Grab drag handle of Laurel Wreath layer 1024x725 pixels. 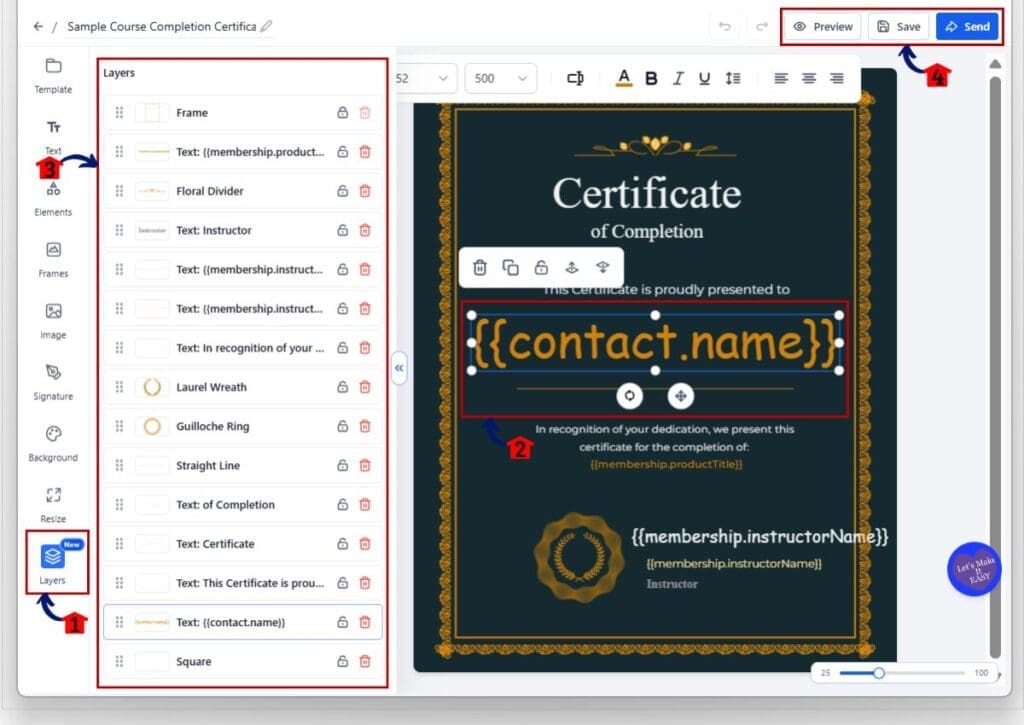(x=119, y=387)
